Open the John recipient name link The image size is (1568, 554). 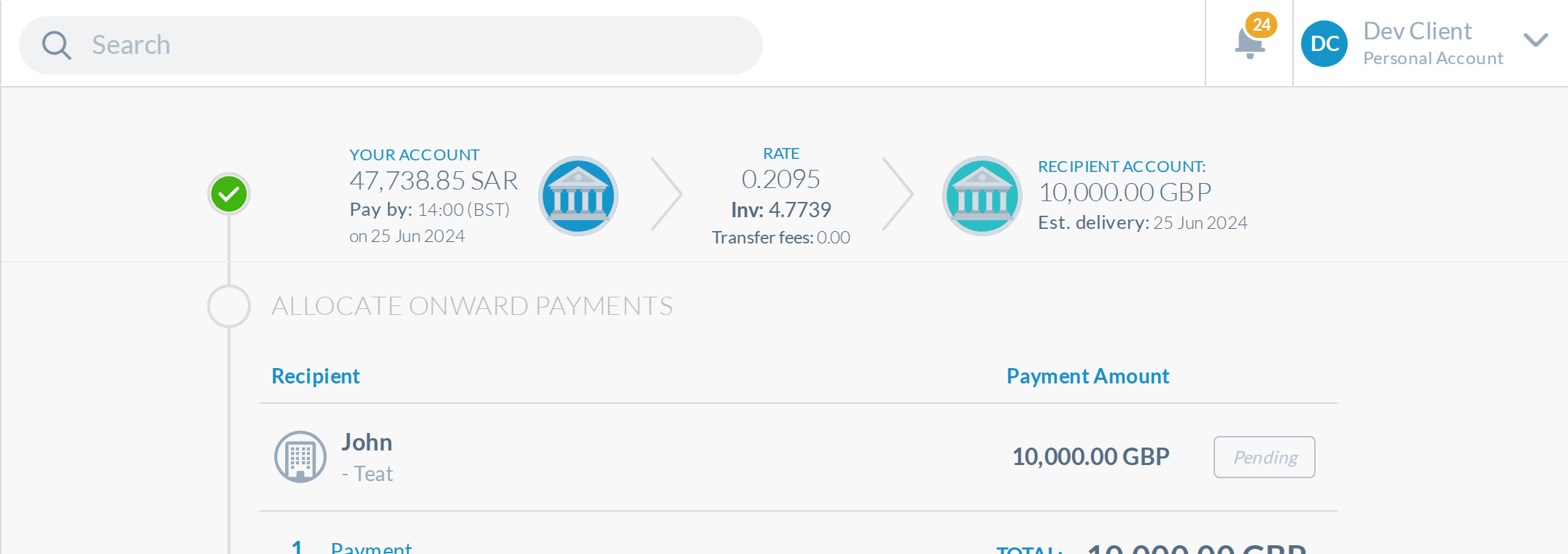[367, 442]
